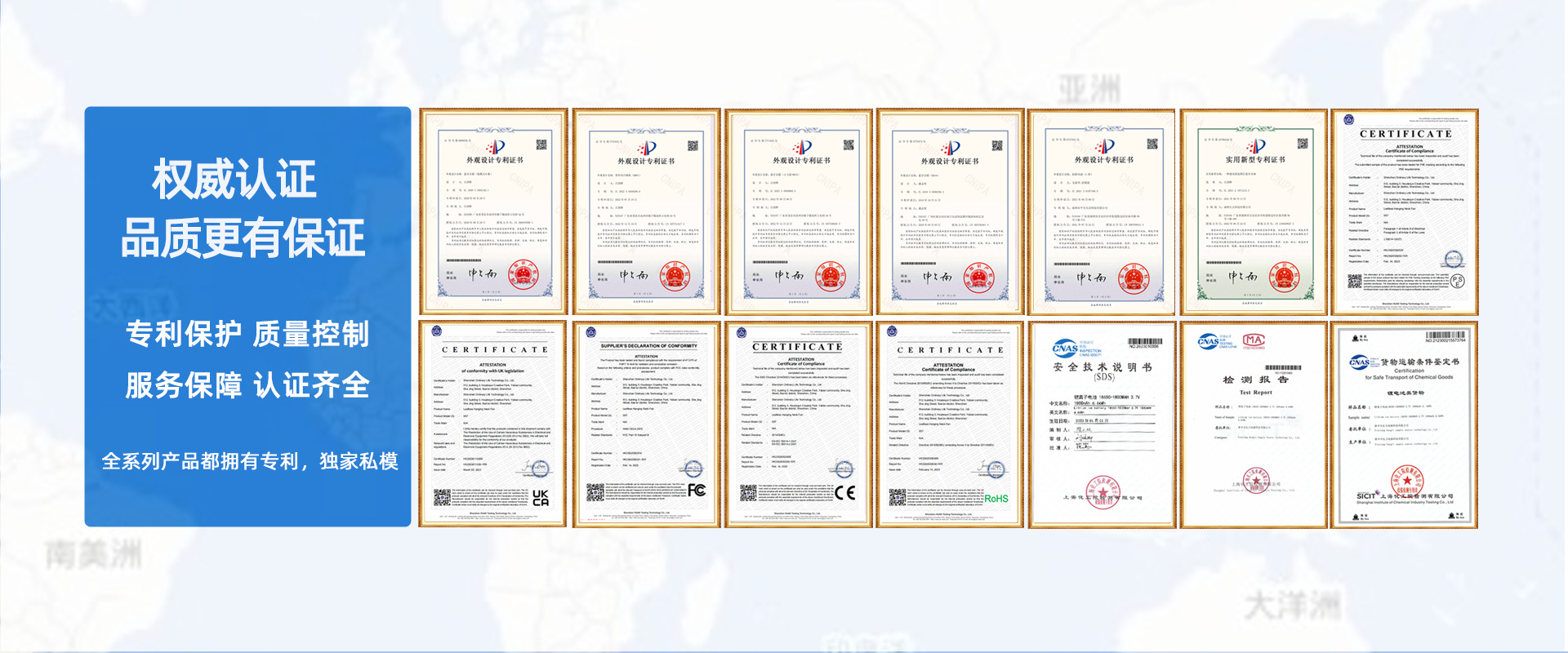Open the second 外观设计专利证书 from the left
The image size is (1568, 653).
(x=645, y=212)
